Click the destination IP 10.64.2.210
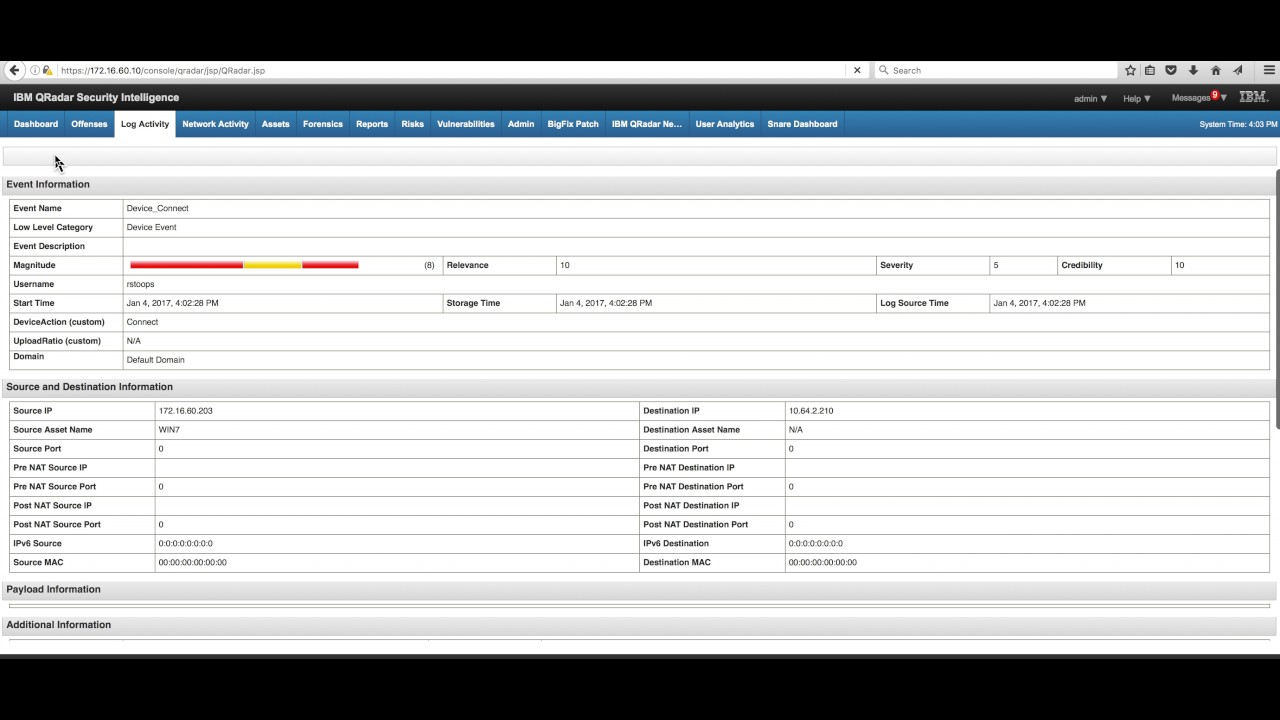Screen dimensions: 1280x720 click(811, 410)
